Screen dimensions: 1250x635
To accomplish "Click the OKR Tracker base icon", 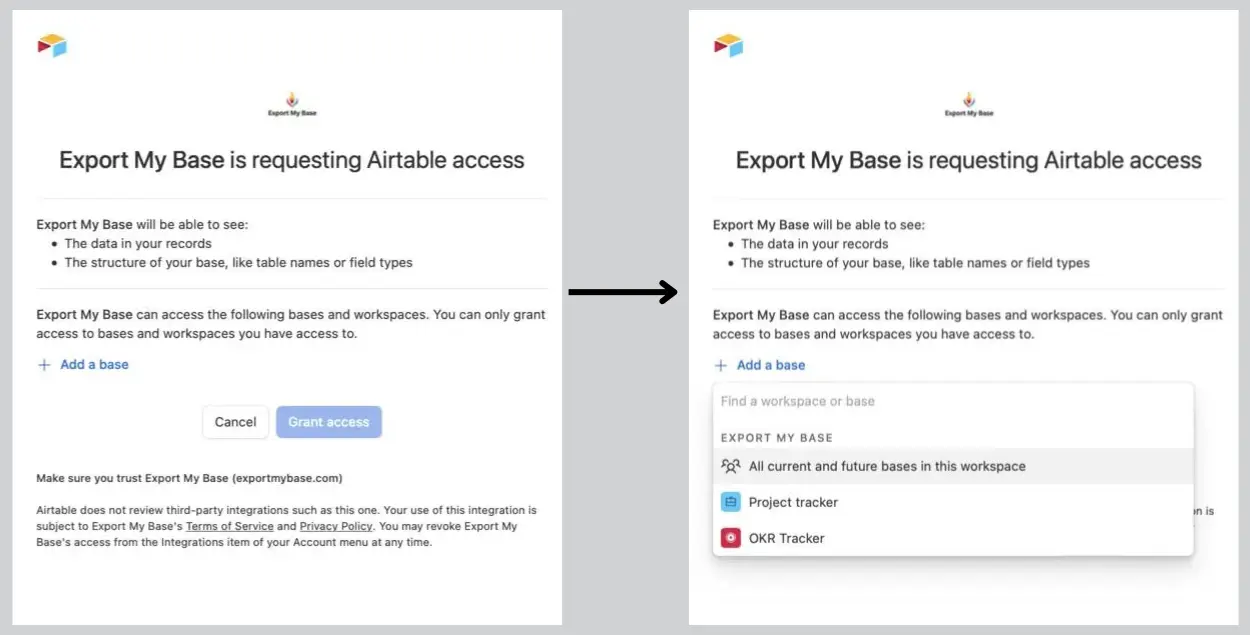I will click(x=730, y=538).
